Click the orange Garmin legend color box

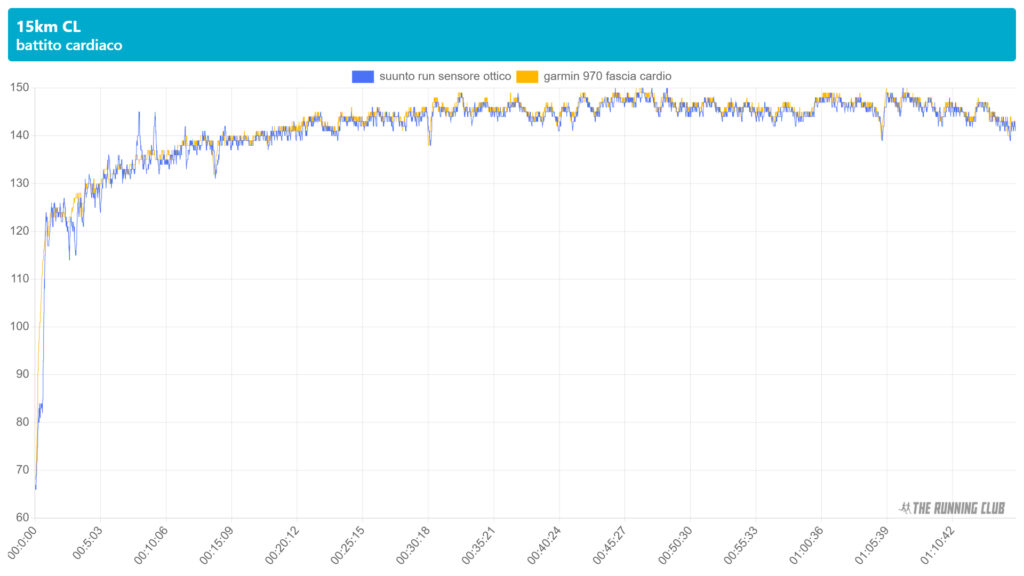[527, 76]
